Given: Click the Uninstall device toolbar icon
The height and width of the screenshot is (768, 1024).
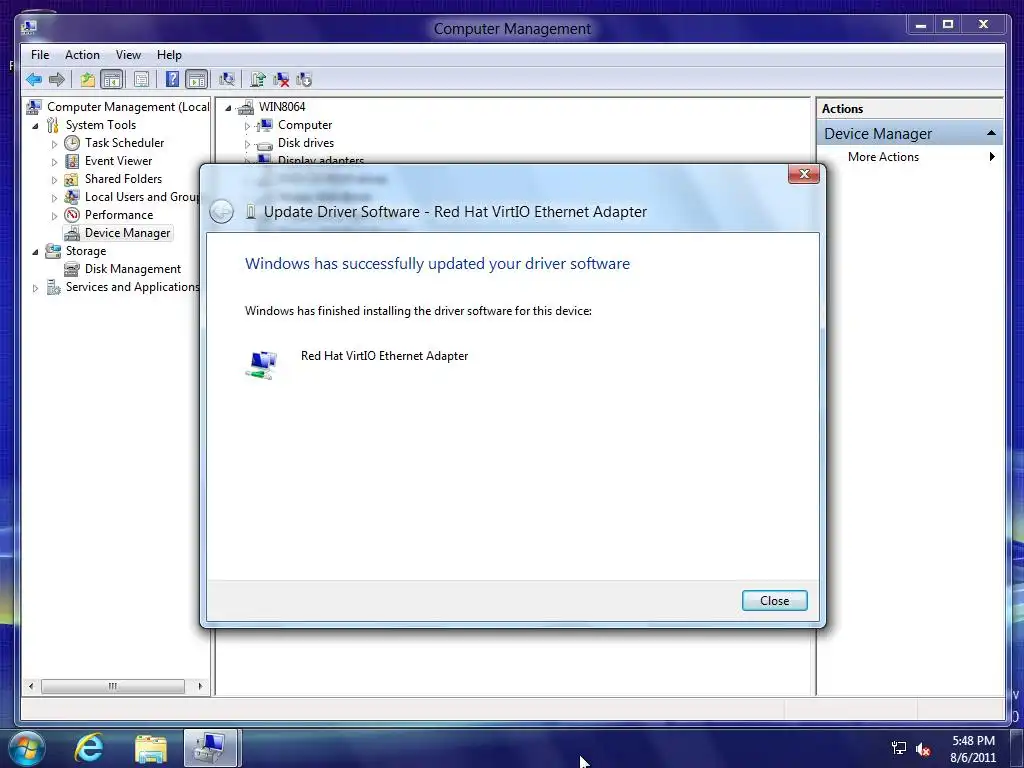Looking at the screenshot, I should pos(281,80).
